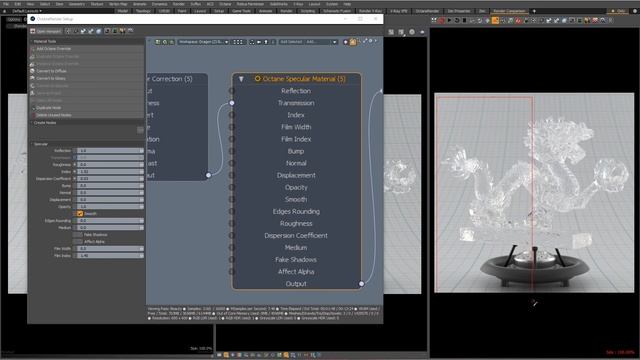This screenshot has width=640, height=360.
Task: Click the gear settings icon above render view
Action: pyautogui.click(x=412, y=32)
